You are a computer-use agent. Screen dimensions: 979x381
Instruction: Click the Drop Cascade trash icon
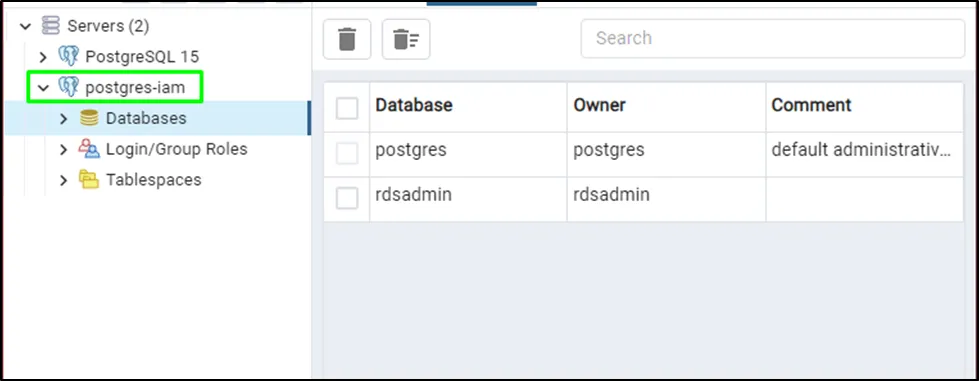(406, 39)
